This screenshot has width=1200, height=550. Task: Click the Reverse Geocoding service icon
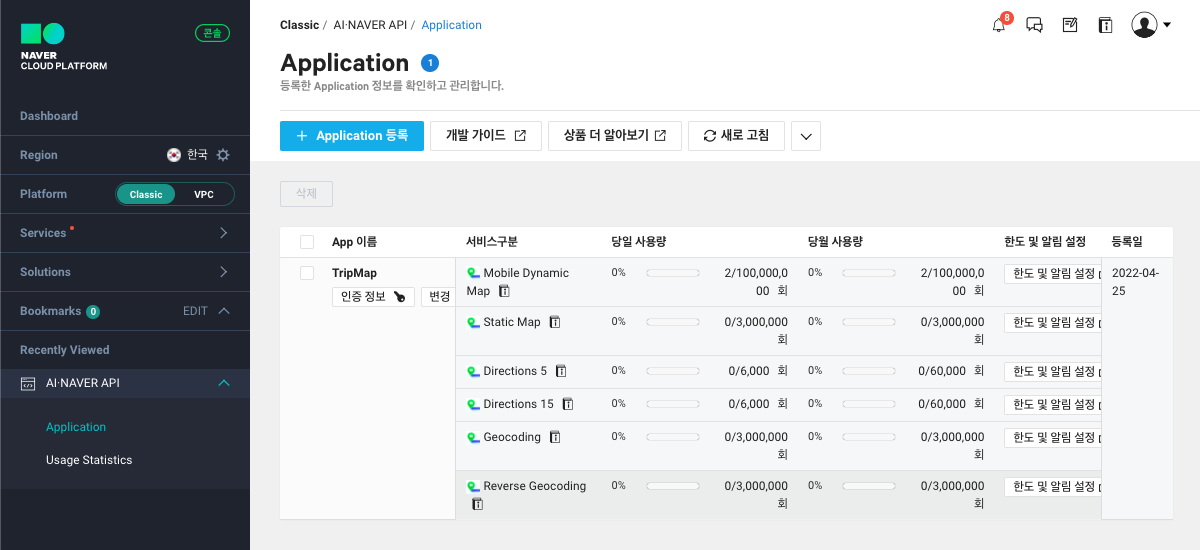point(473,486)
